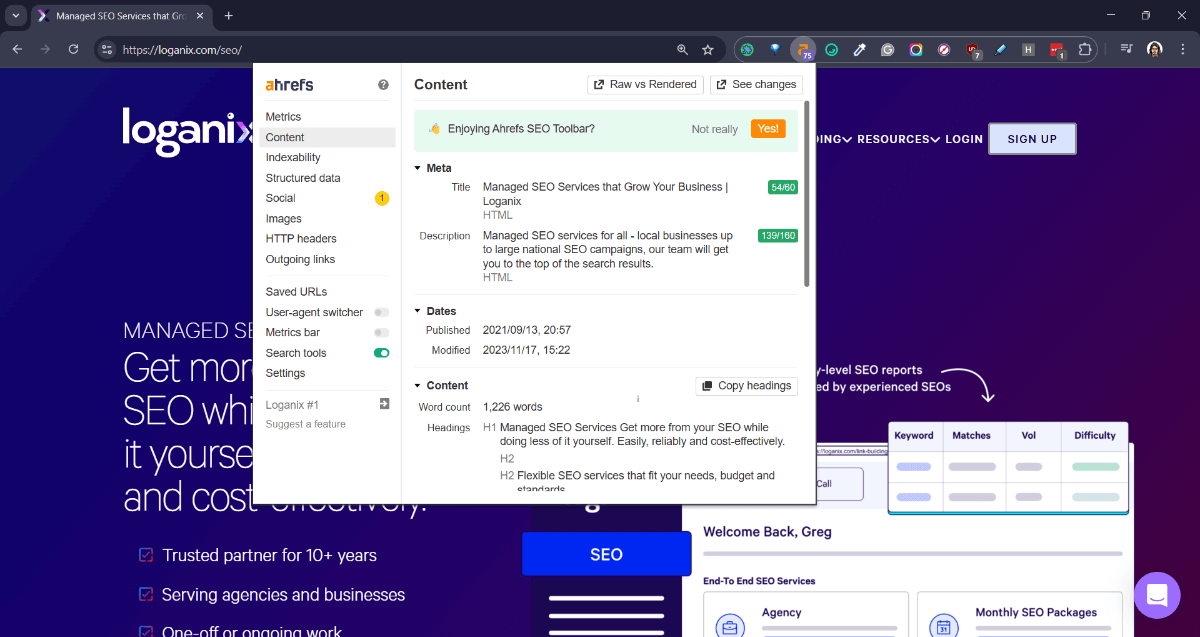View site information icon left of URL
The width and height of the screenshot is (1200, 637).
[x=108, y=49]
